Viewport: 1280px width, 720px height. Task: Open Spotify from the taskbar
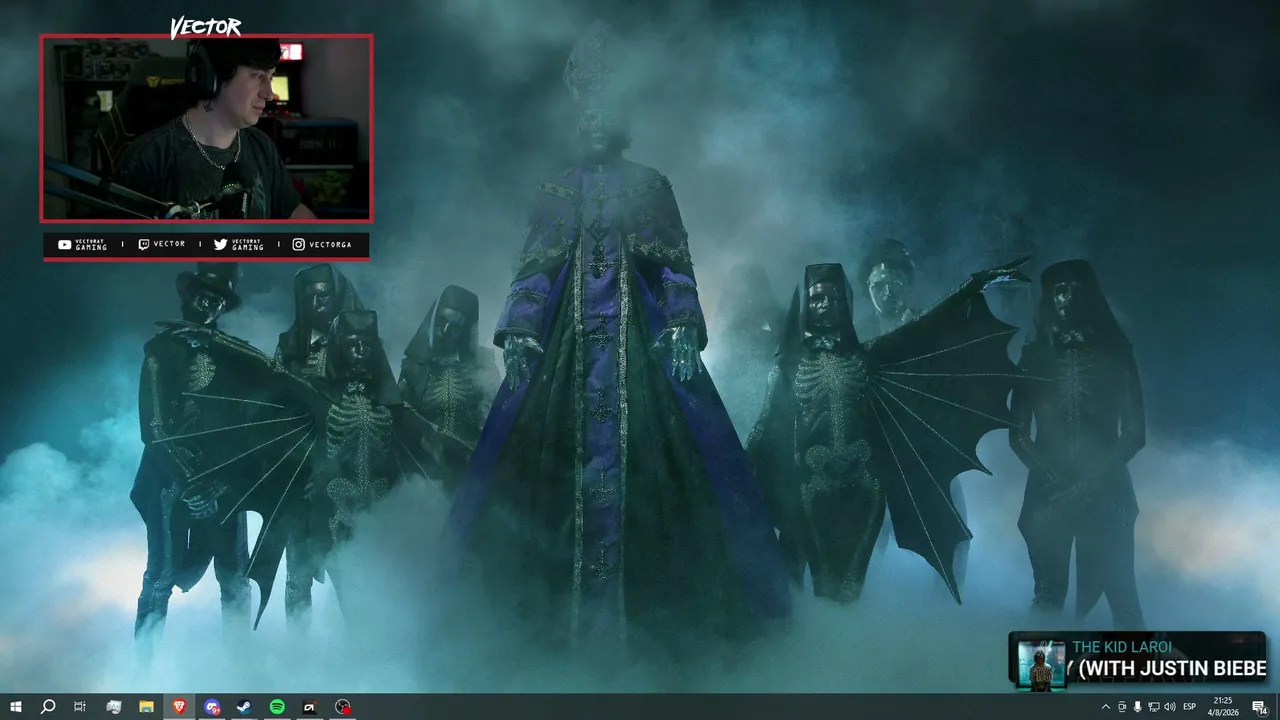[277, 707]
